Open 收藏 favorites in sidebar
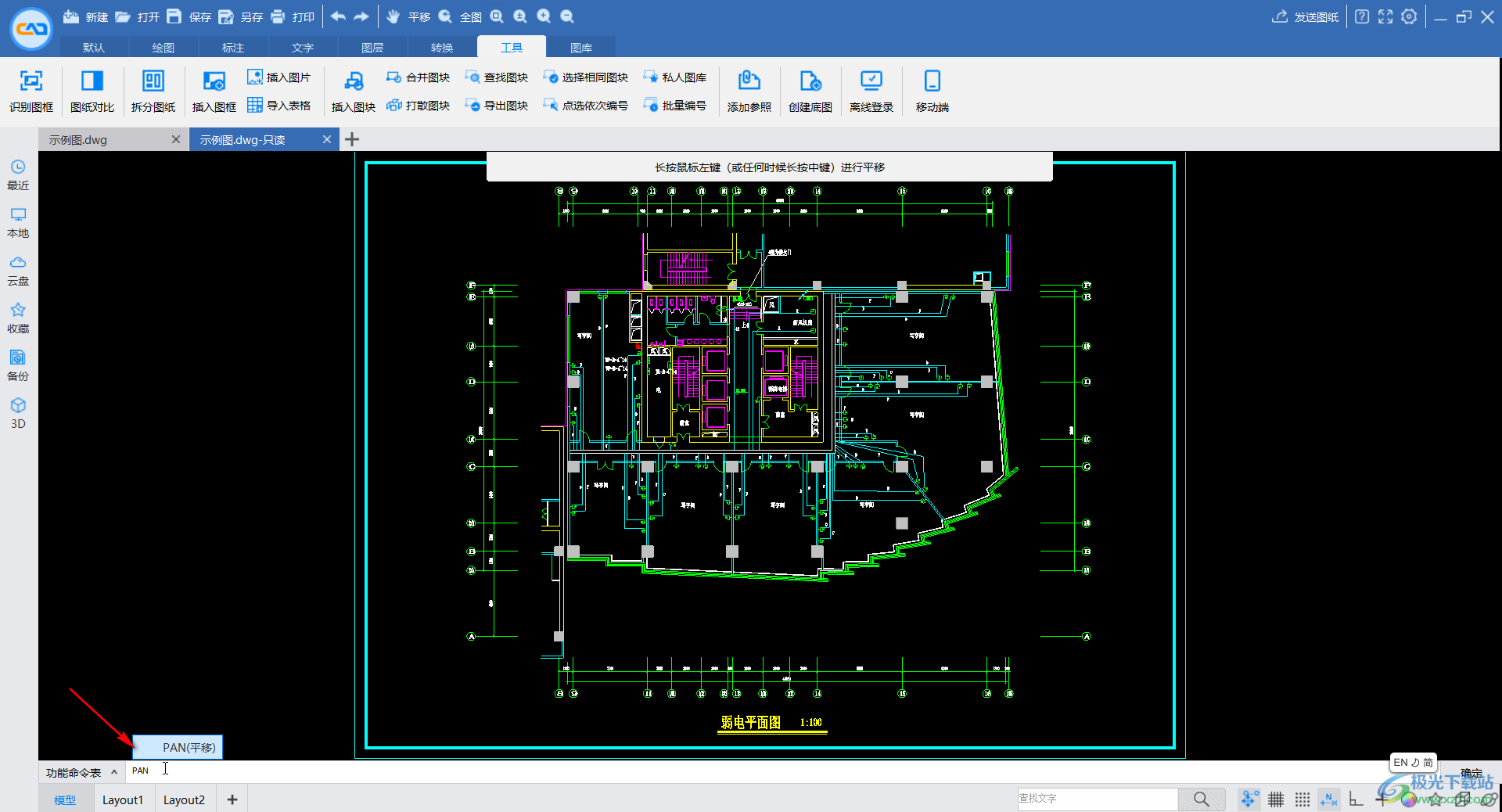1502x812 pixels. pos(18,318)
